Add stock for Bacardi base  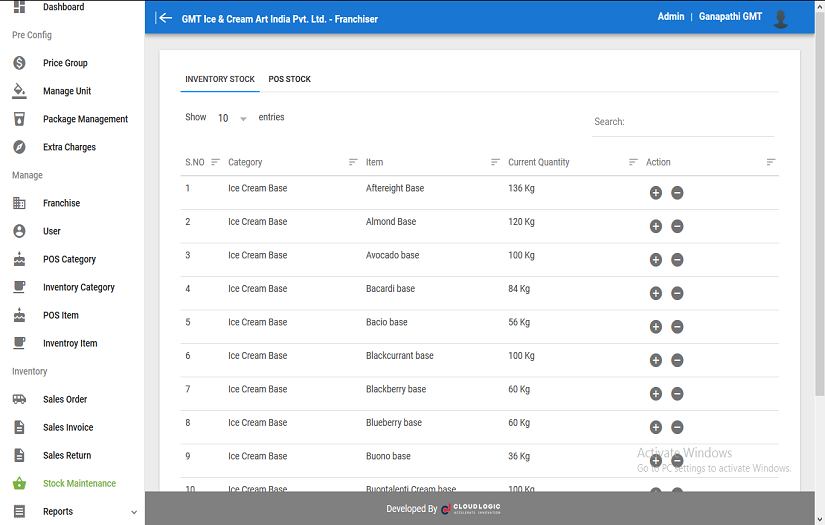(656, 294)
